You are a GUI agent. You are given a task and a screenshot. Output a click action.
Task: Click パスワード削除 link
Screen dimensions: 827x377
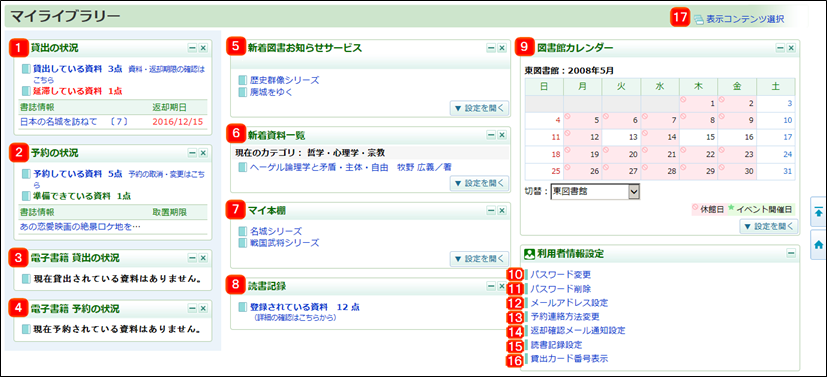click(560, 288)
